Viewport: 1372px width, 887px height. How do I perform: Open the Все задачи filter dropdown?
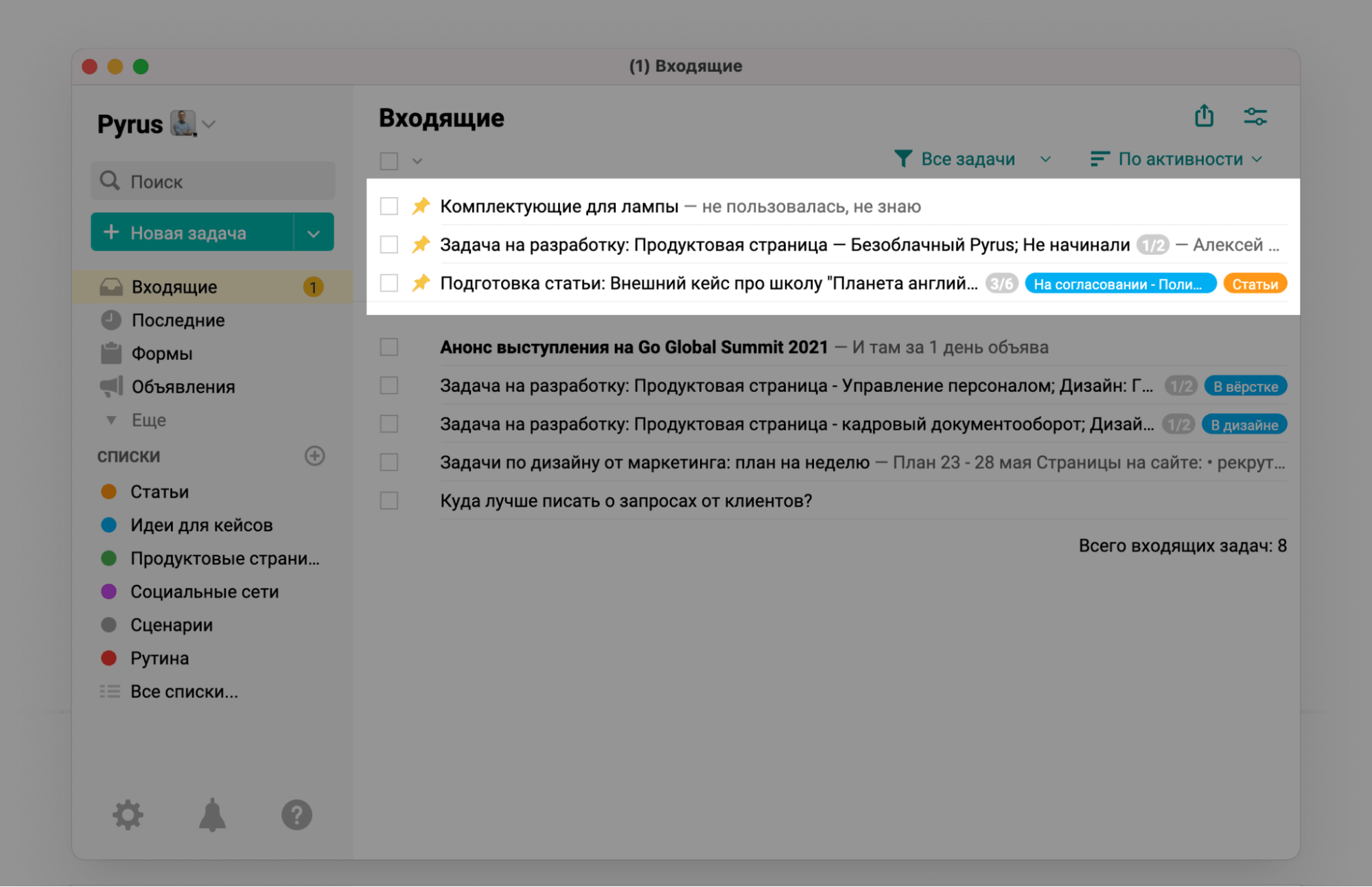[x=973, y=159]
